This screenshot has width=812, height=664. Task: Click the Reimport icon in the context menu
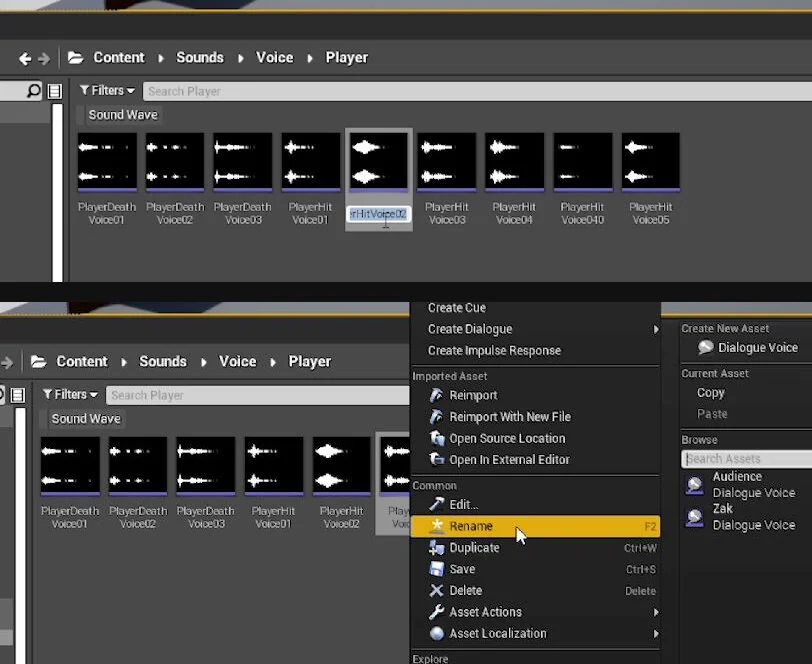[x=437, y=395]
